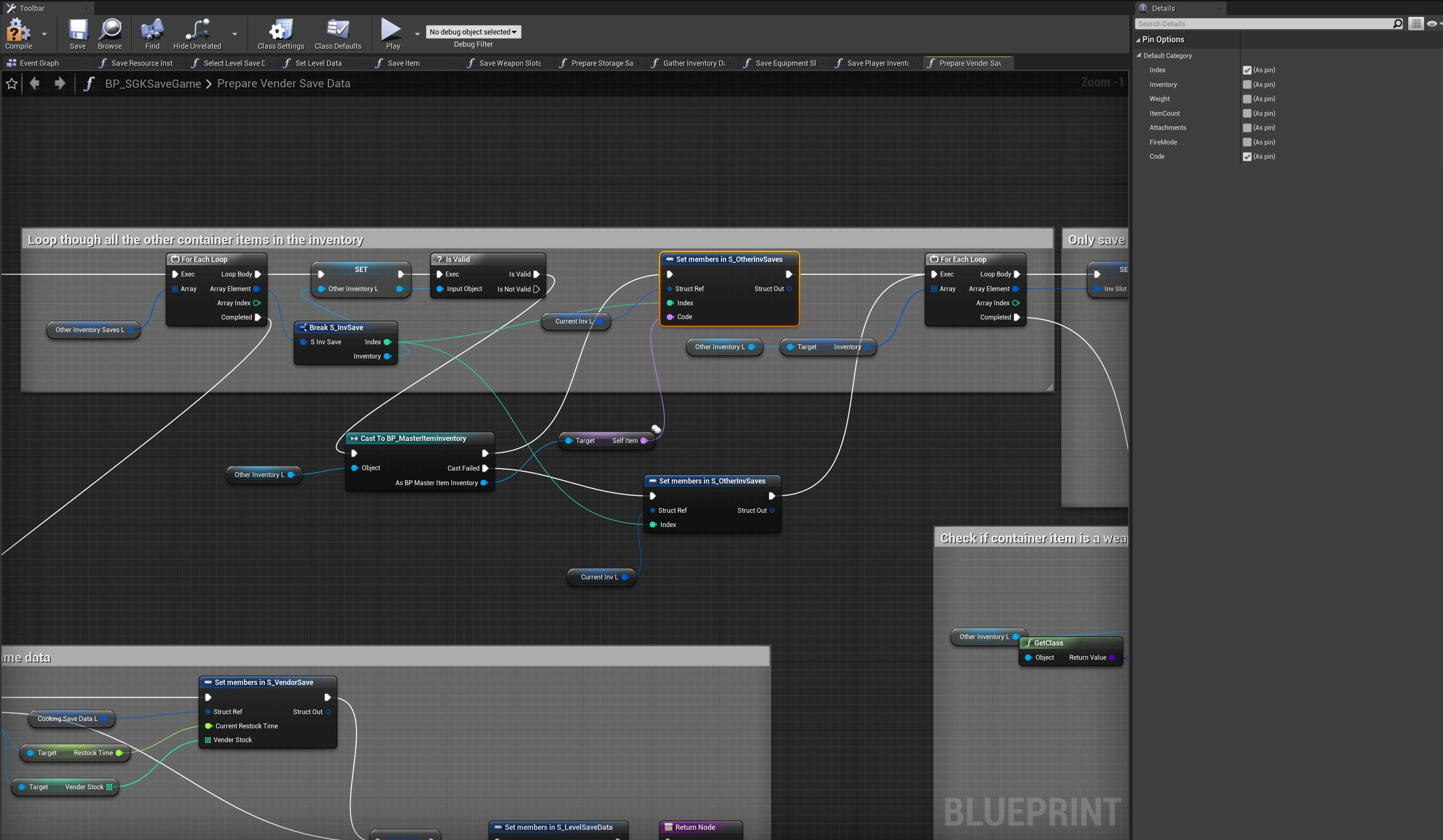The height and width of the screenshot is (840, 1443).
Task: Click the favorite star icon
Action: [x=11, y=84]
